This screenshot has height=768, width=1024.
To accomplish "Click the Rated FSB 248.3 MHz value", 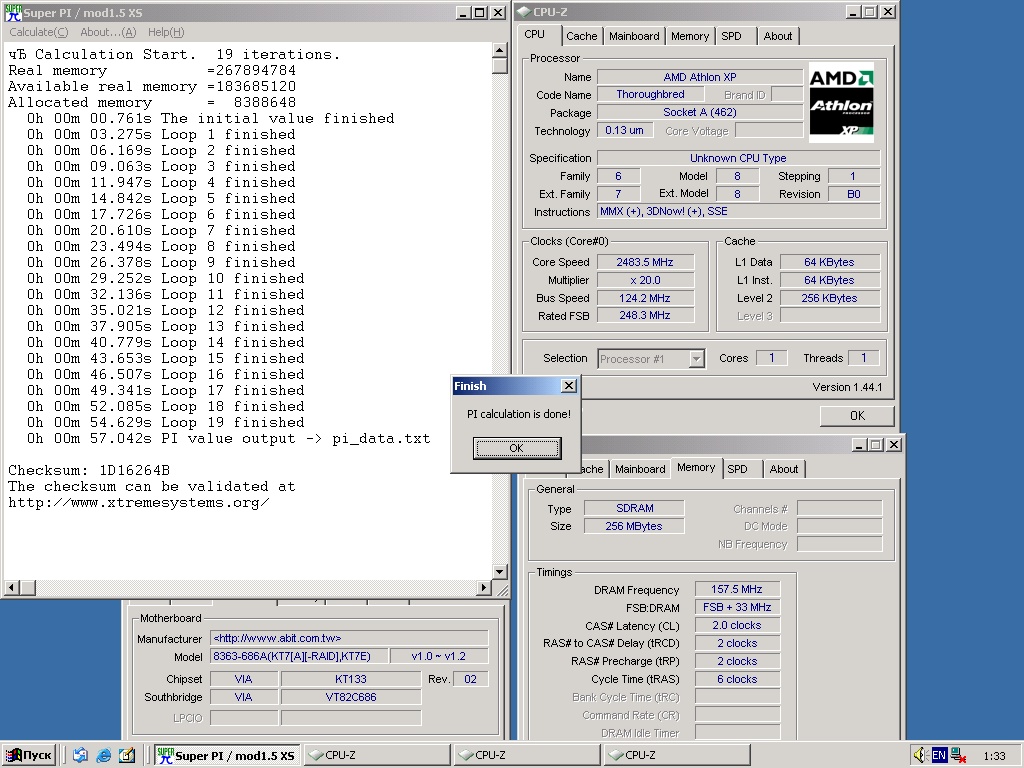I will (645, 315).
